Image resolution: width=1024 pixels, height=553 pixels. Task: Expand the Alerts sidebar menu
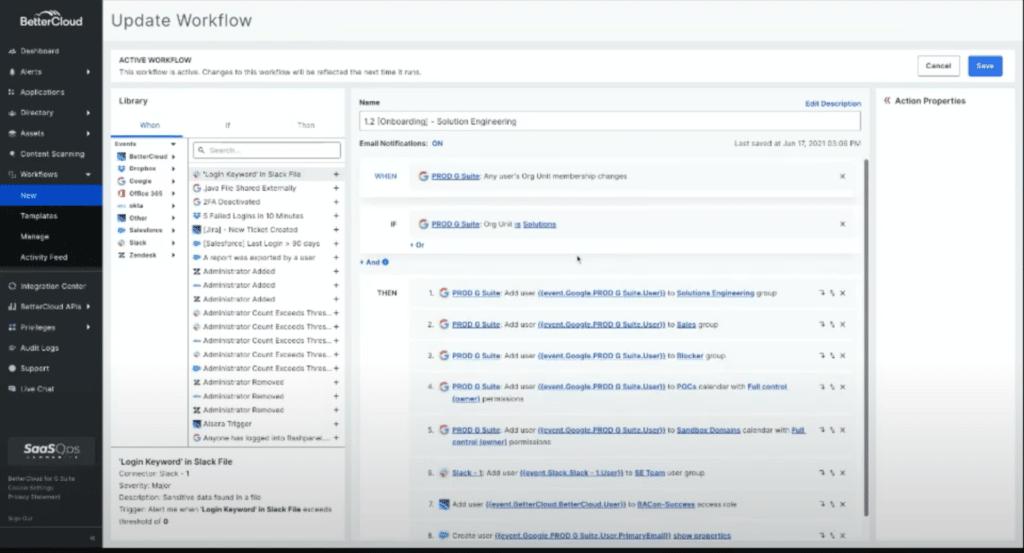click(x=88, y=72)
